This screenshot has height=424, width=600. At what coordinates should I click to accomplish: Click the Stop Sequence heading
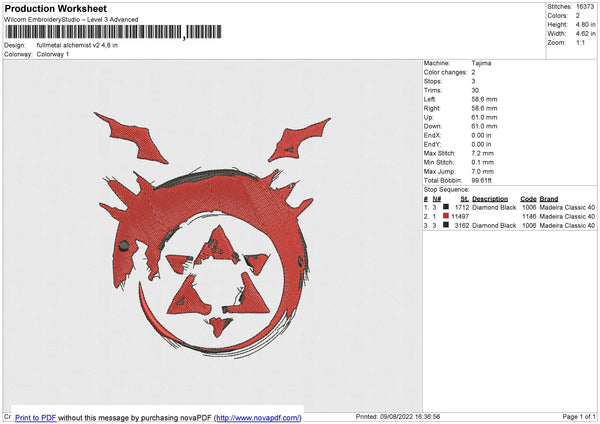tap(446, 189)
